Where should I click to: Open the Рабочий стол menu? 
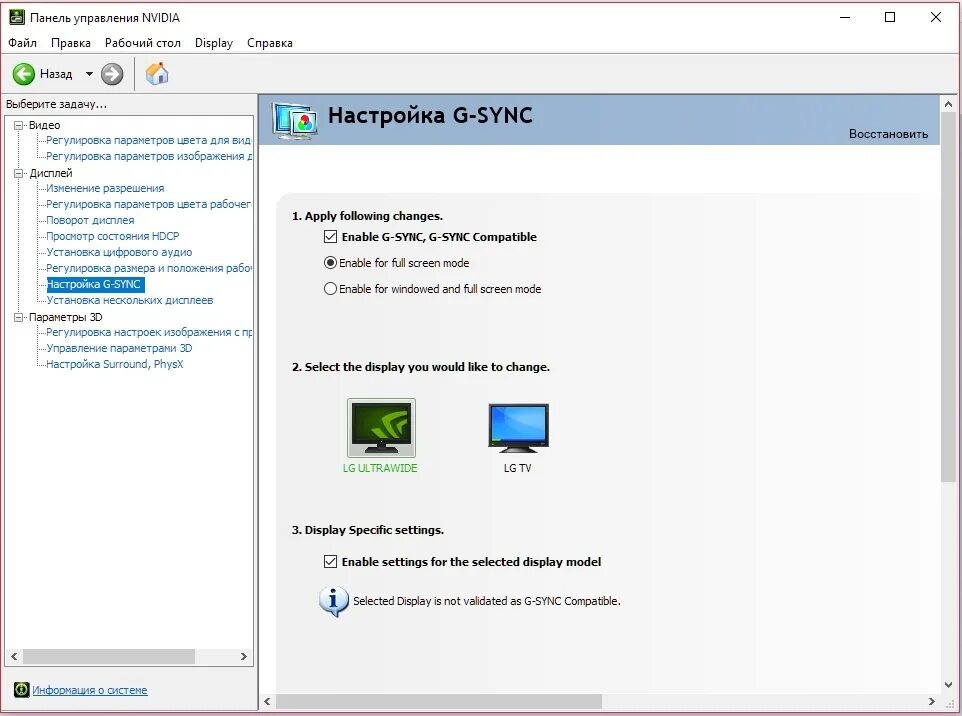142,43
